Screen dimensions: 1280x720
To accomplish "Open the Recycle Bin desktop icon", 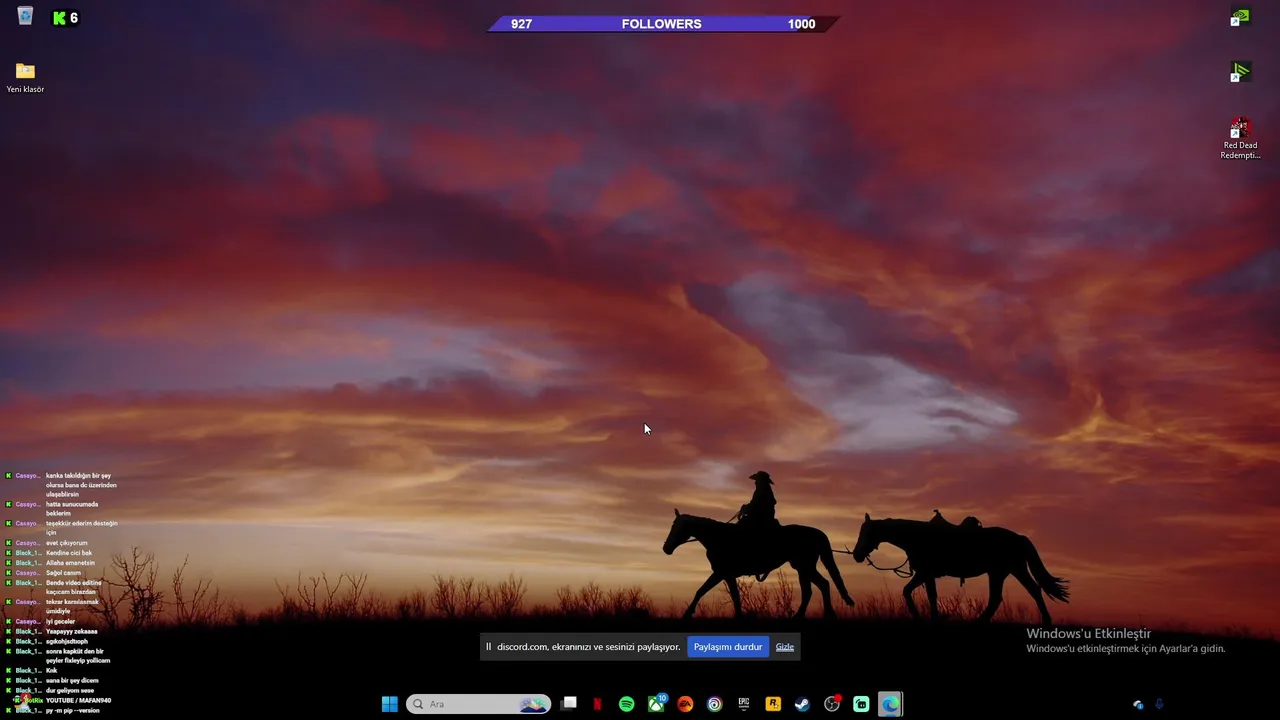I will point(25,16).
